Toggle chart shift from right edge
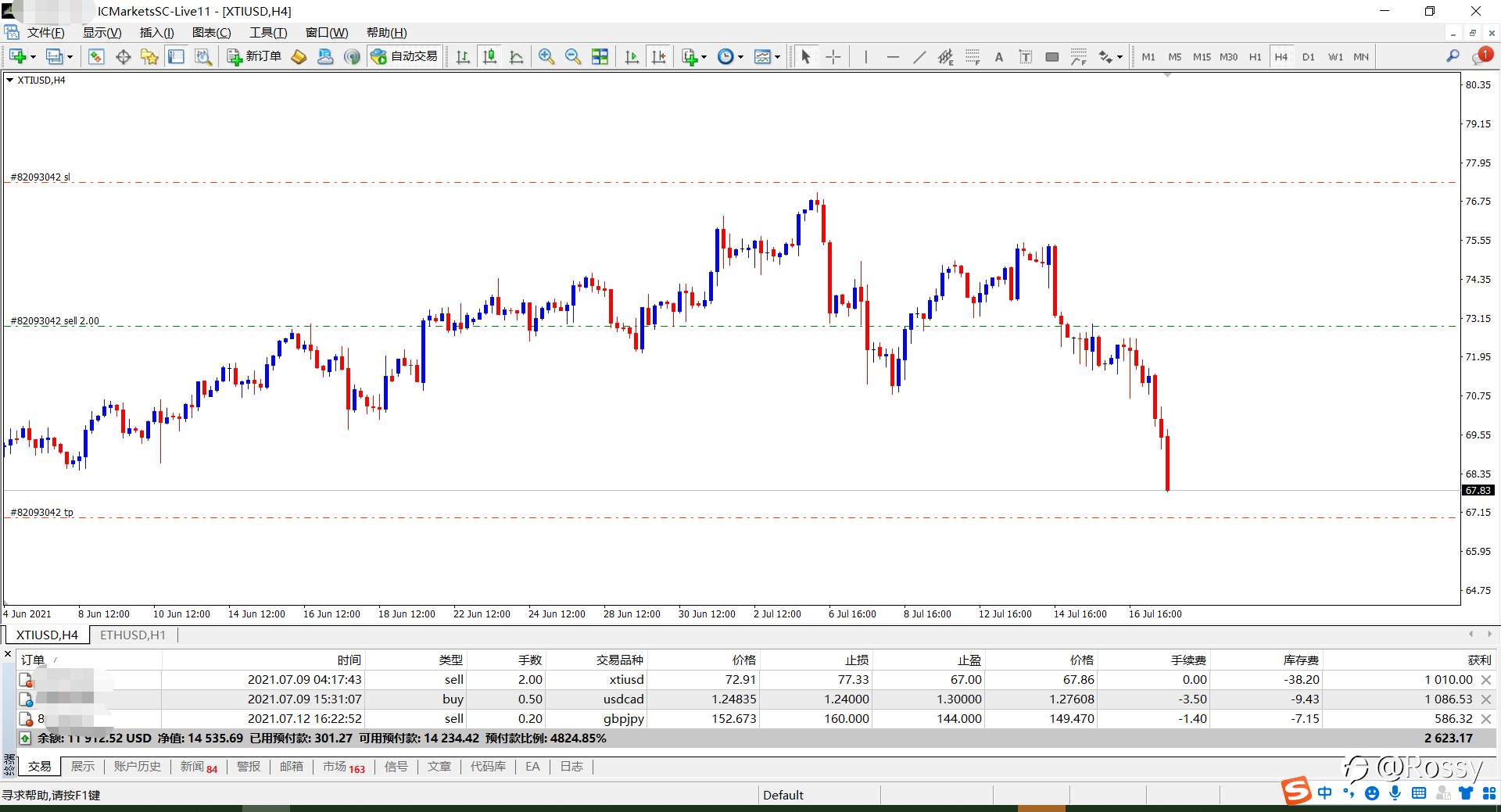The width and height of the screenshot is (1501, 812). coord(659,56)
